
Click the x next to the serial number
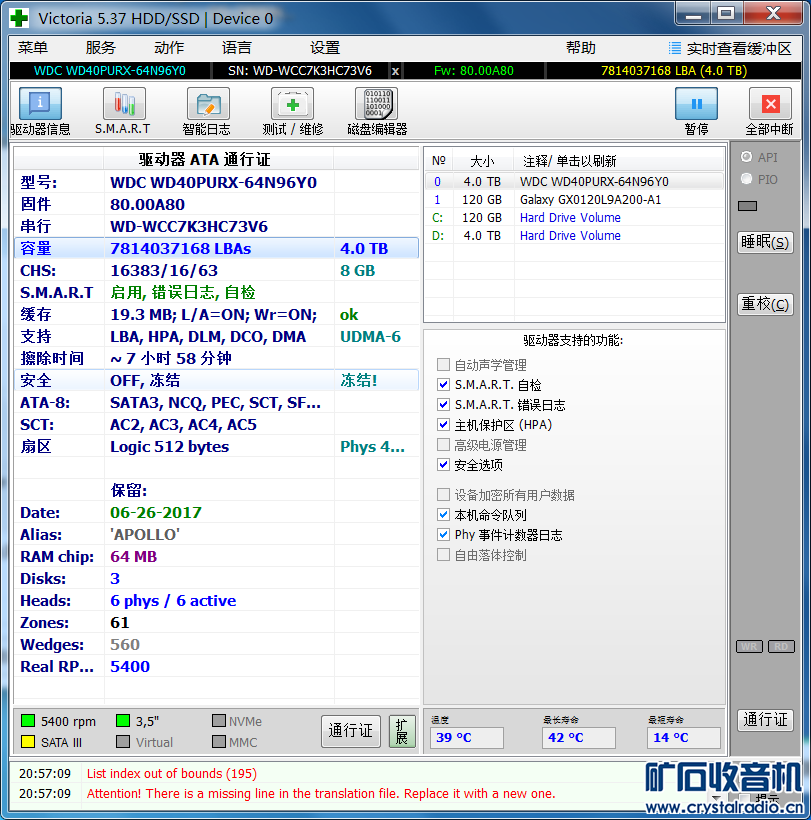[x=395, y=71]
